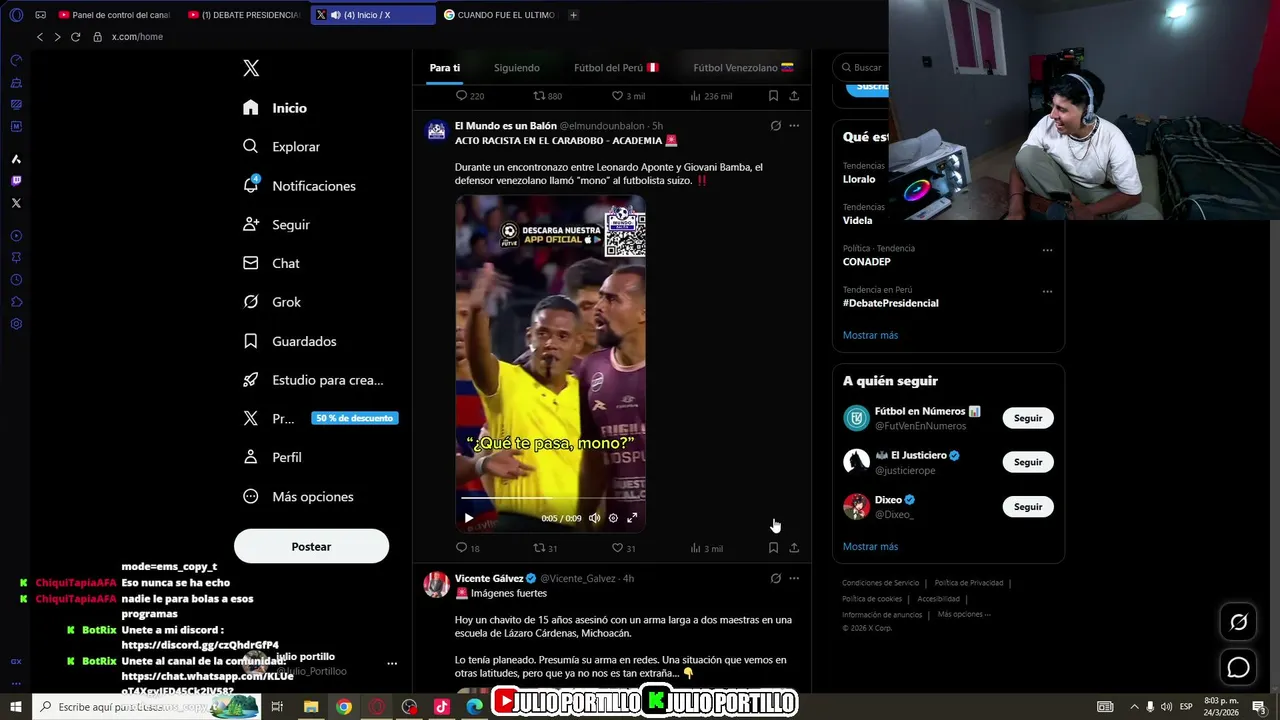
Task: Like the El Mundo es un Balón post
Action: click(x=623, y=548)
